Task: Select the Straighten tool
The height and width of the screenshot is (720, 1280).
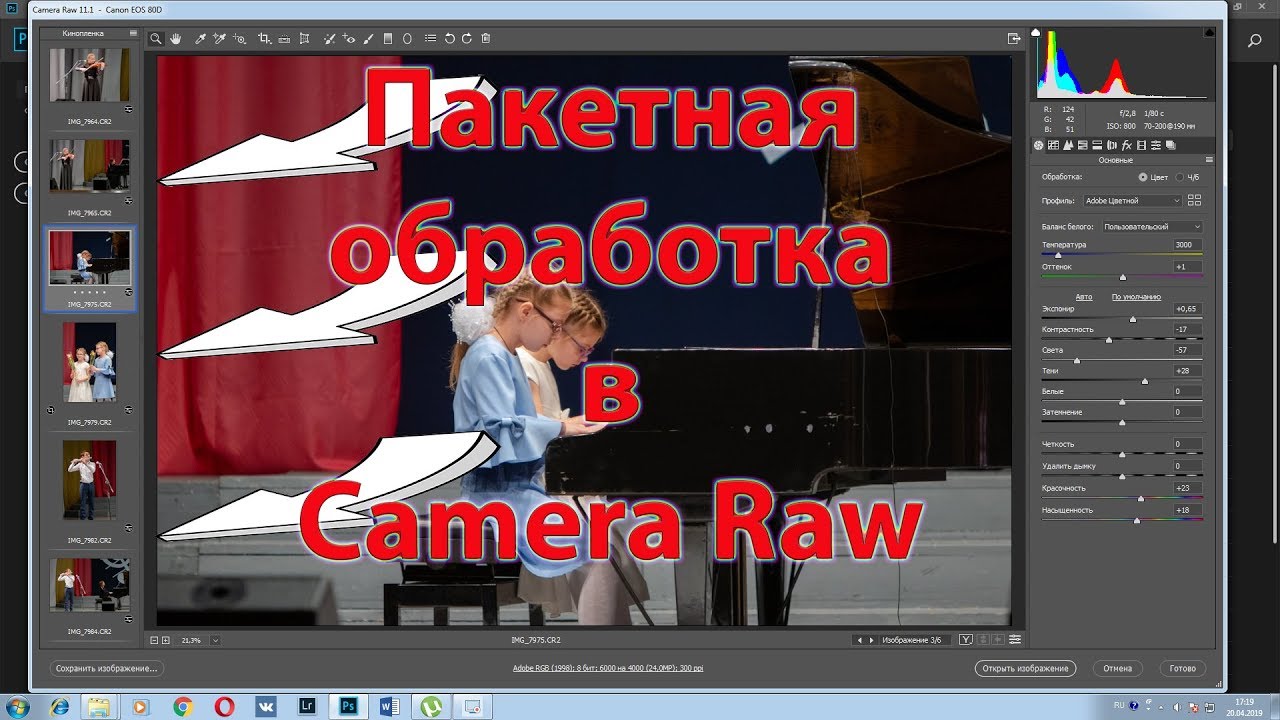Action: point(284,39)
